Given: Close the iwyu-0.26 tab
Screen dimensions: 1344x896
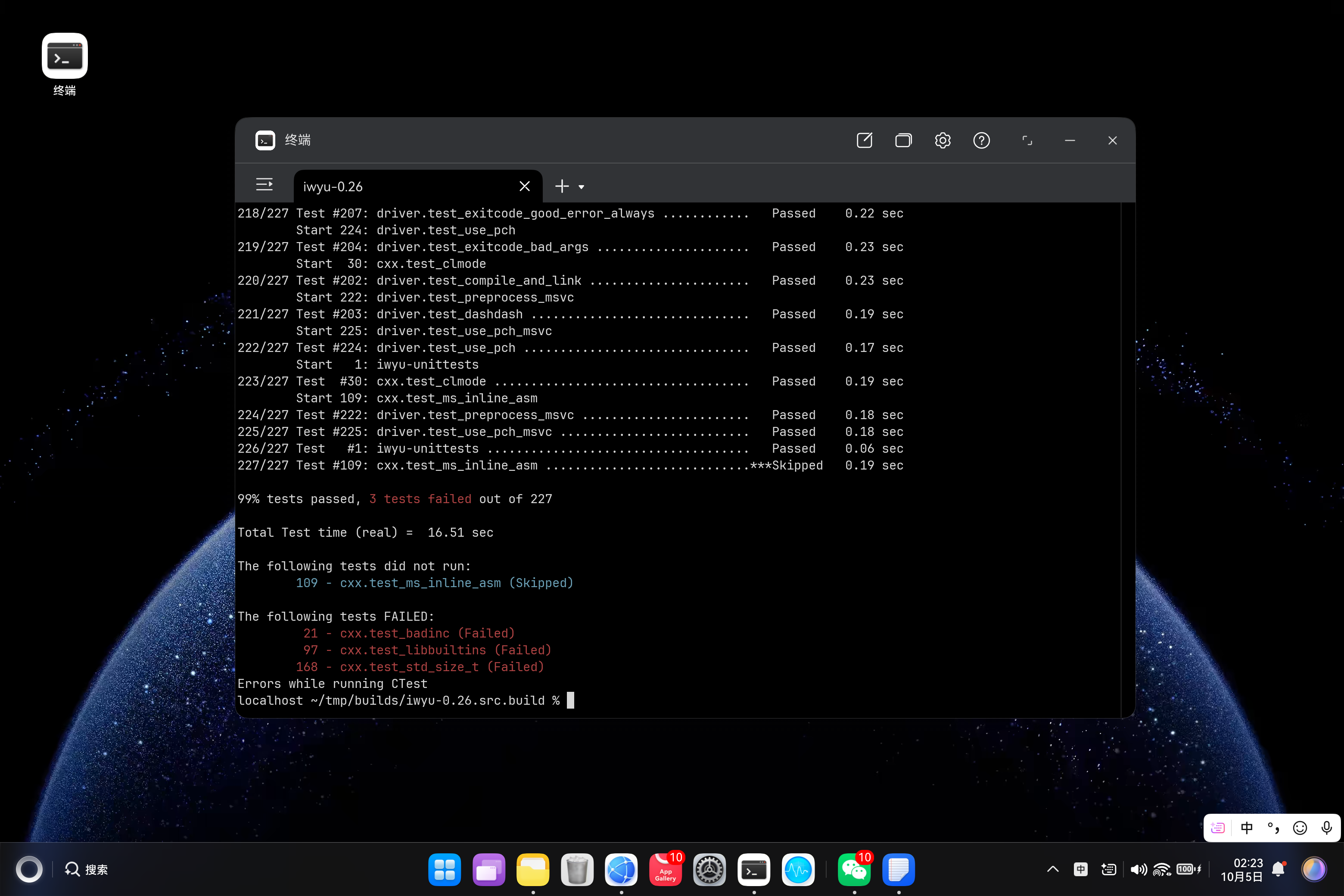Looking at the screenshot, I should [525, 186].
